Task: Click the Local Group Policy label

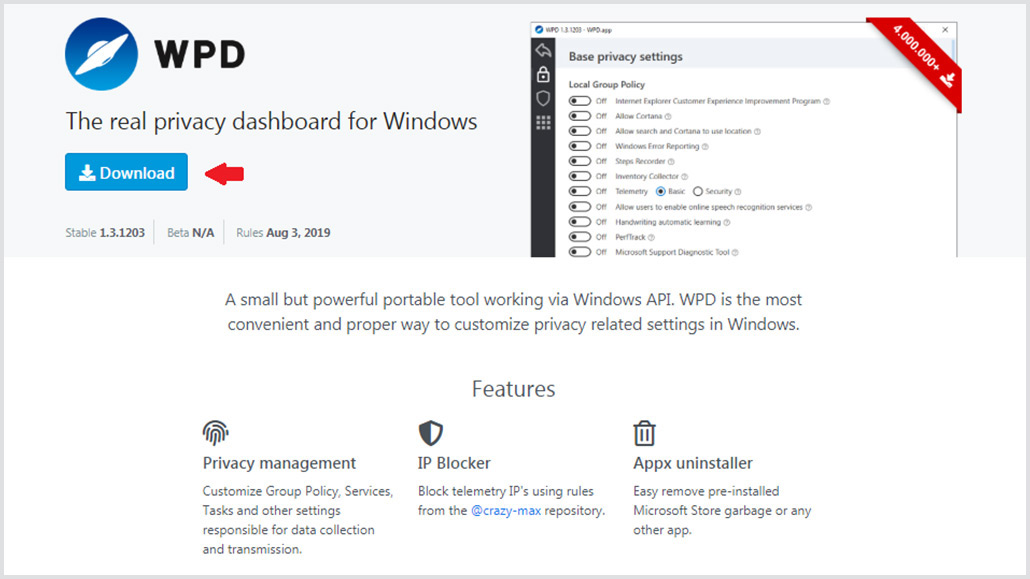Action: tap(606, 85)
